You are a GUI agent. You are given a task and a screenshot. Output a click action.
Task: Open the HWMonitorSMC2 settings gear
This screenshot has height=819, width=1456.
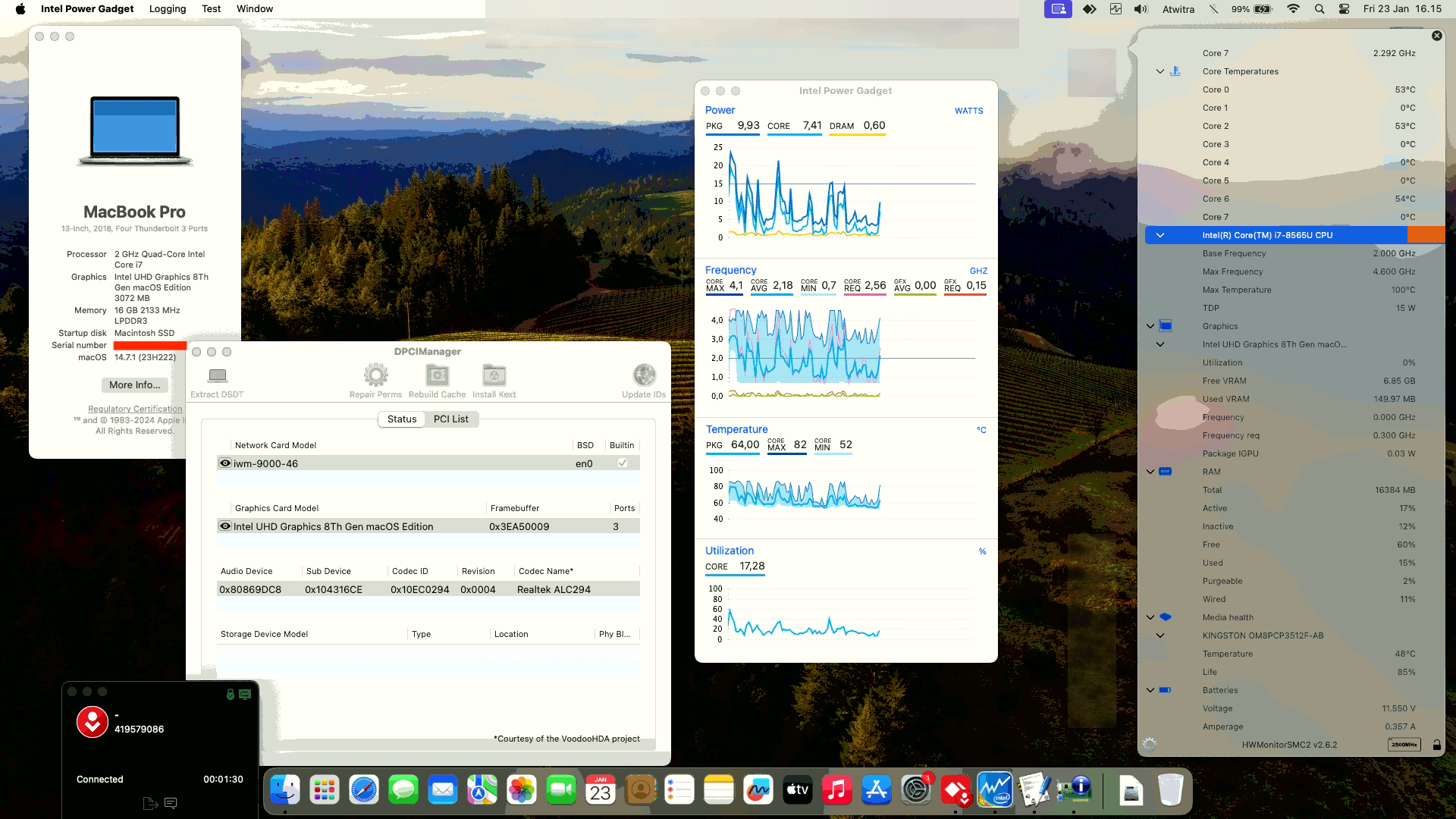[x=1150, y=745]
